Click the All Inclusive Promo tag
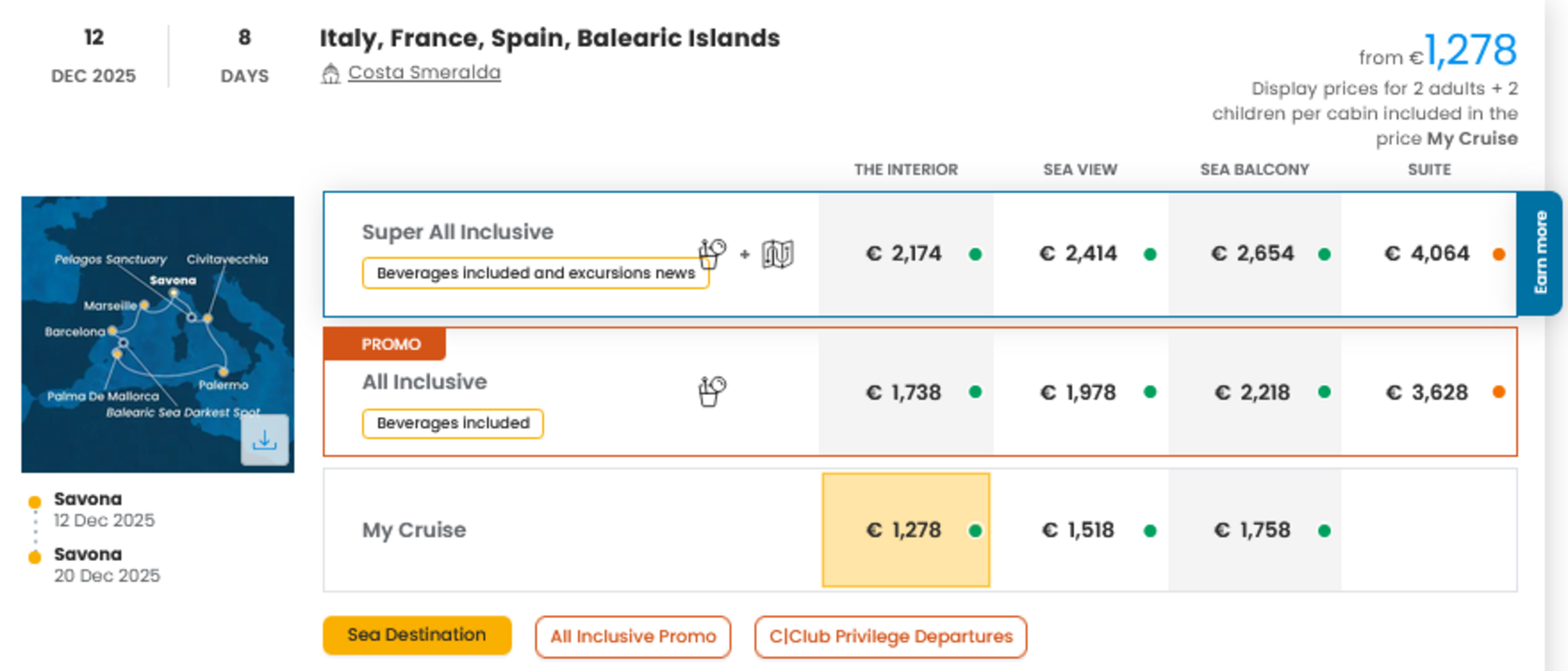The width and height of the screenshot is (1568, 671). (633, 637)
